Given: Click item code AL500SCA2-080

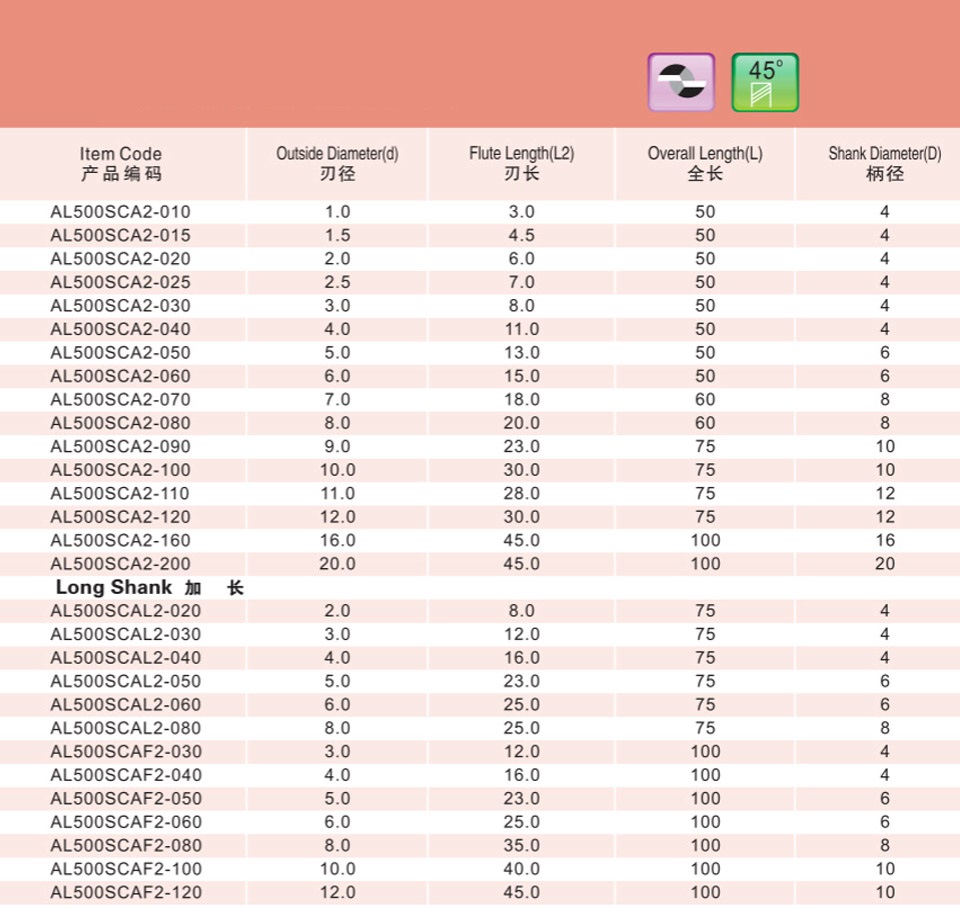Looking at the screenshot, I should pos(121,423).
